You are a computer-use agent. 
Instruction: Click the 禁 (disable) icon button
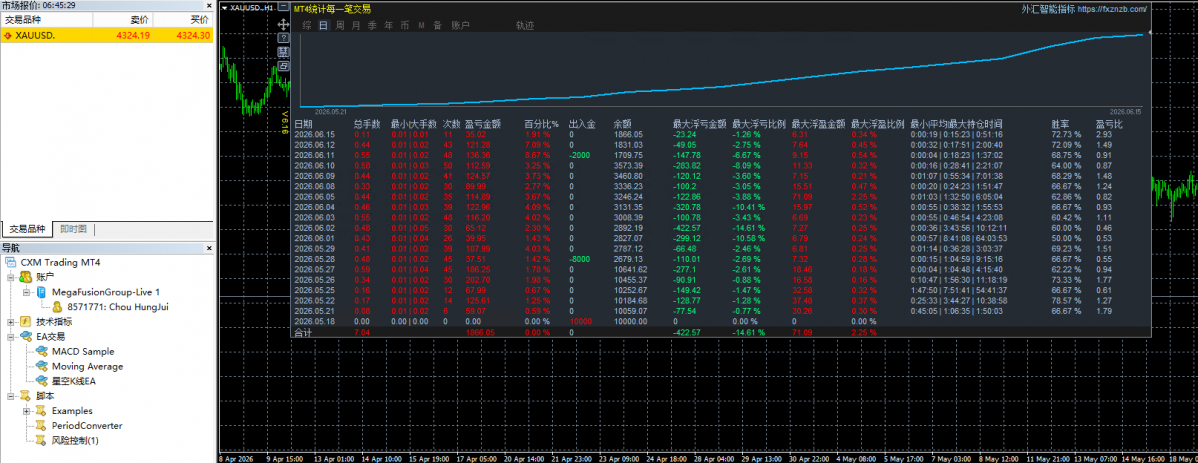click(283, 51)
